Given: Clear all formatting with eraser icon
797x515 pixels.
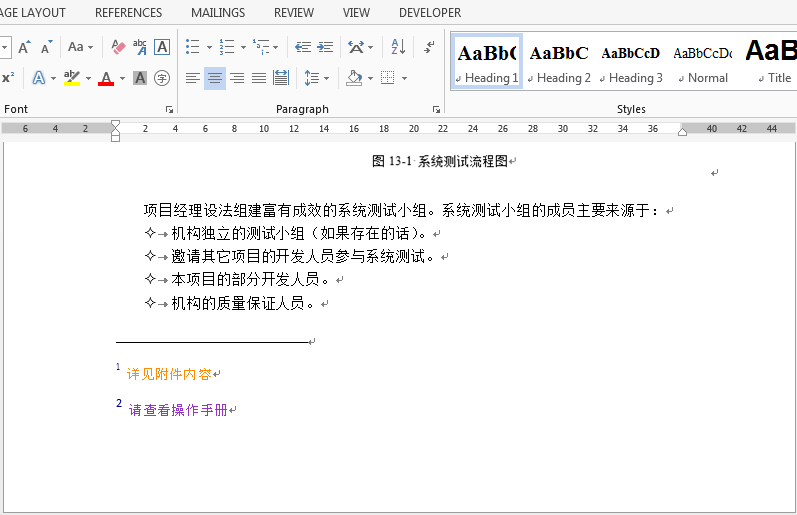Looking at the screenshot, I should [x=118, y=47].
